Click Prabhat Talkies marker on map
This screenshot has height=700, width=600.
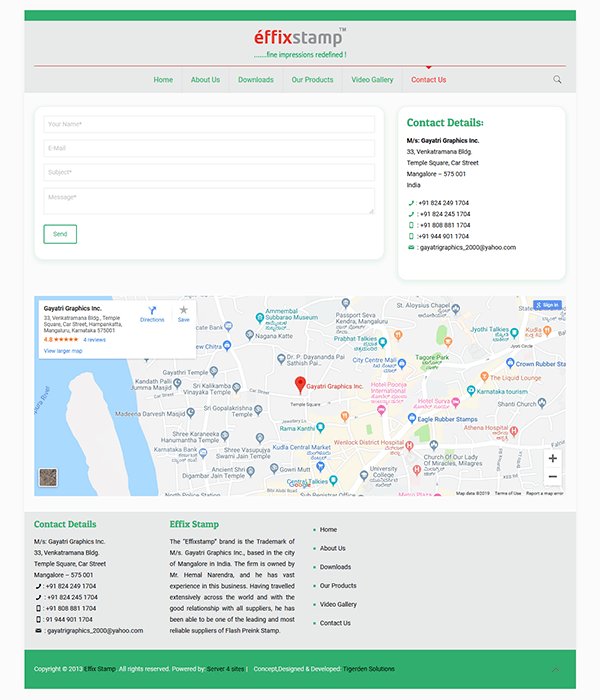tap(383, 342)
